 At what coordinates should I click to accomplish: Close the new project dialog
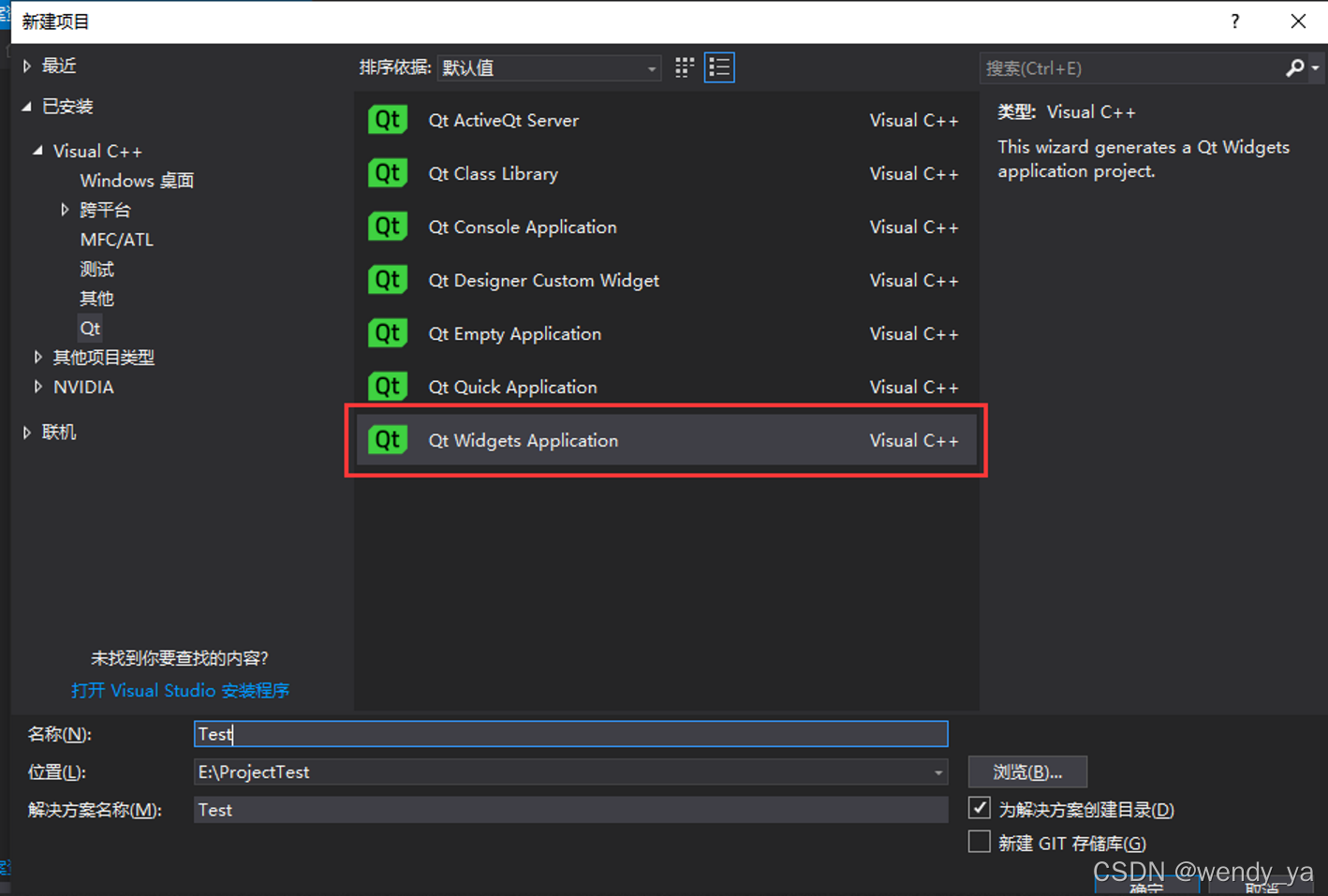point(1298,21)
